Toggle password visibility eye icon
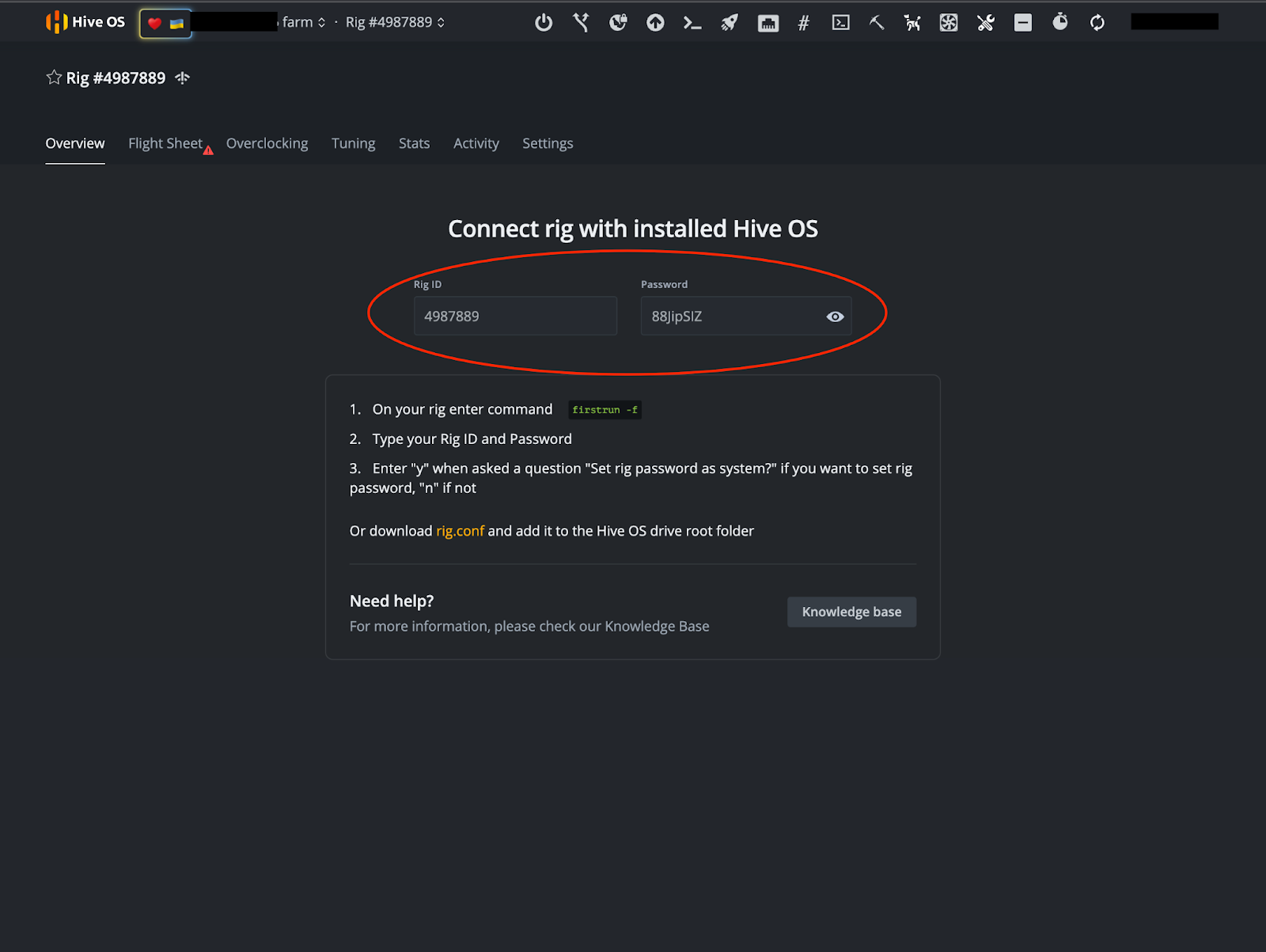This screenshot has width=1266, height=952. (x=836, y=317)
